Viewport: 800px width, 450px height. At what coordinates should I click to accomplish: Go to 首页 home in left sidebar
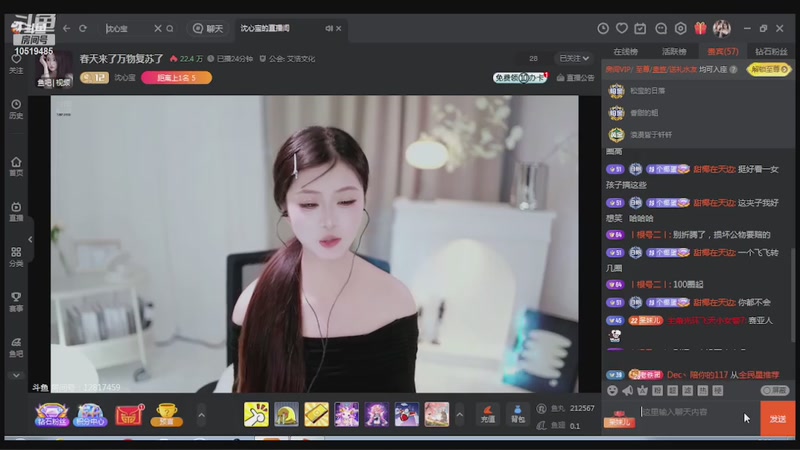[16, 167]
